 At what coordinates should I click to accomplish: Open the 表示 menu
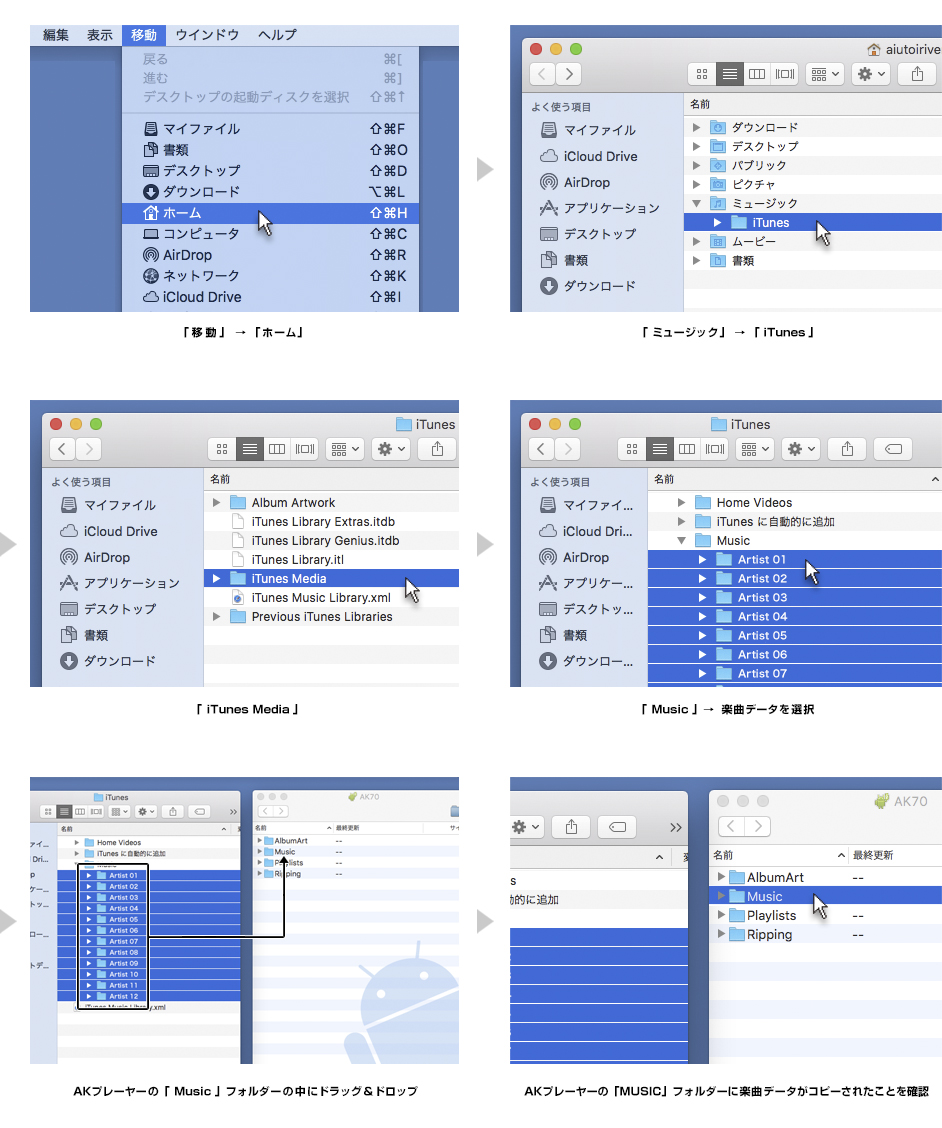pyautogui.click(x=100, y=35)
